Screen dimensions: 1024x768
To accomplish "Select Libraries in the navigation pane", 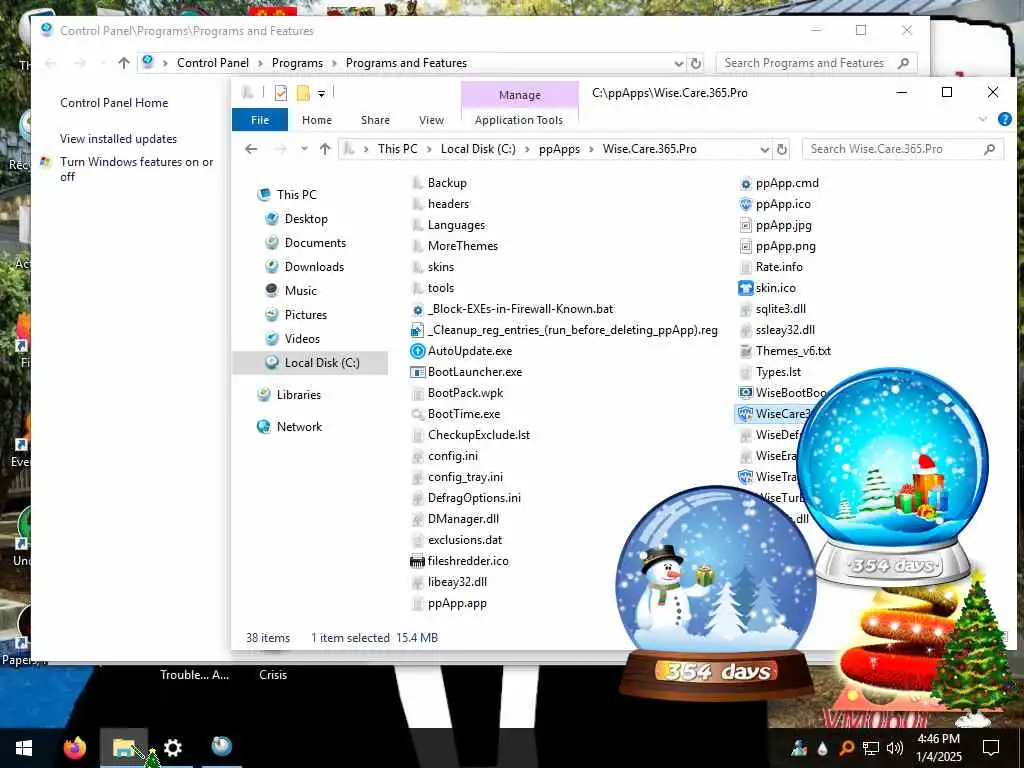I will 298,394.
